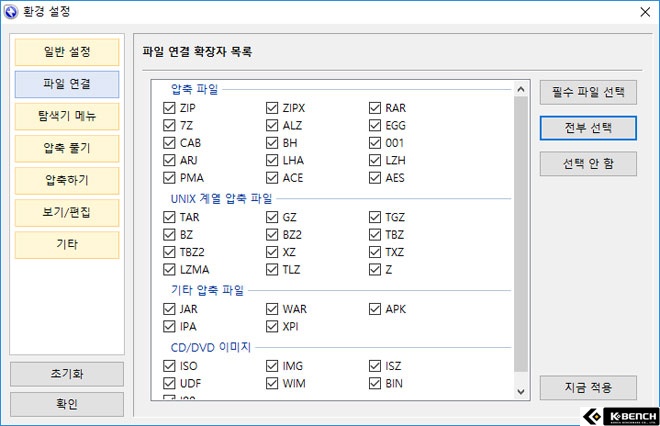Toggle the LHA checkbox
The height and width of the screenshot is (426, 660).
(x=272, y=160)
